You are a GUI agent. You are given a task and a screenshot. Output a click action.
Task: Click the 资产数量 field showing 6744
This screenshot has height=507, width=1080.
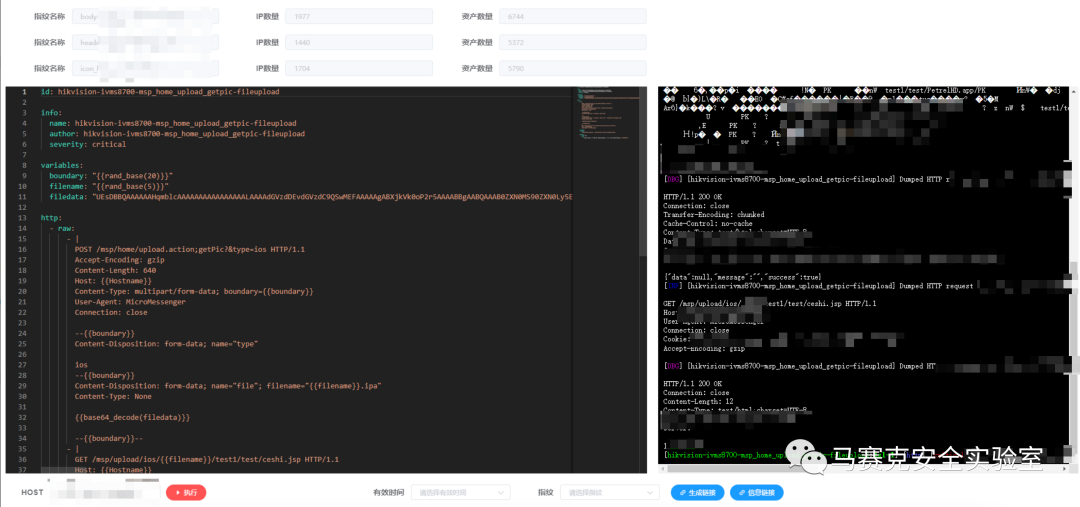tap(572, 16)
